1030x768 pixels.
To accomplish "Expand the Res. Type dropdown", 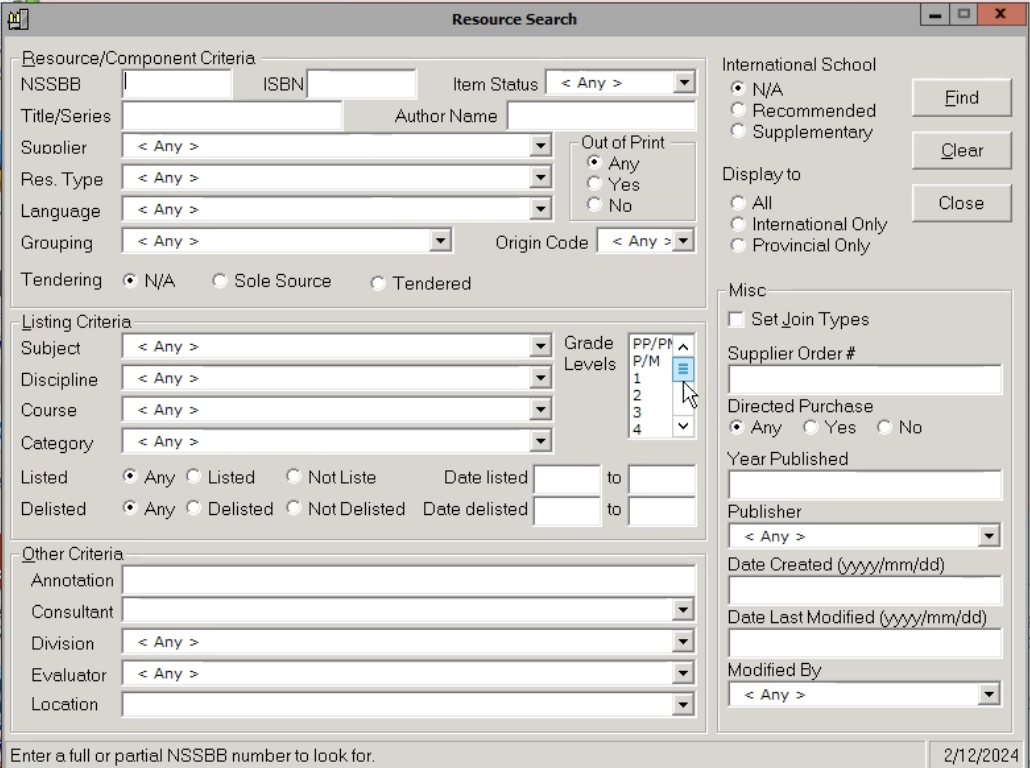I will [540, 177].
